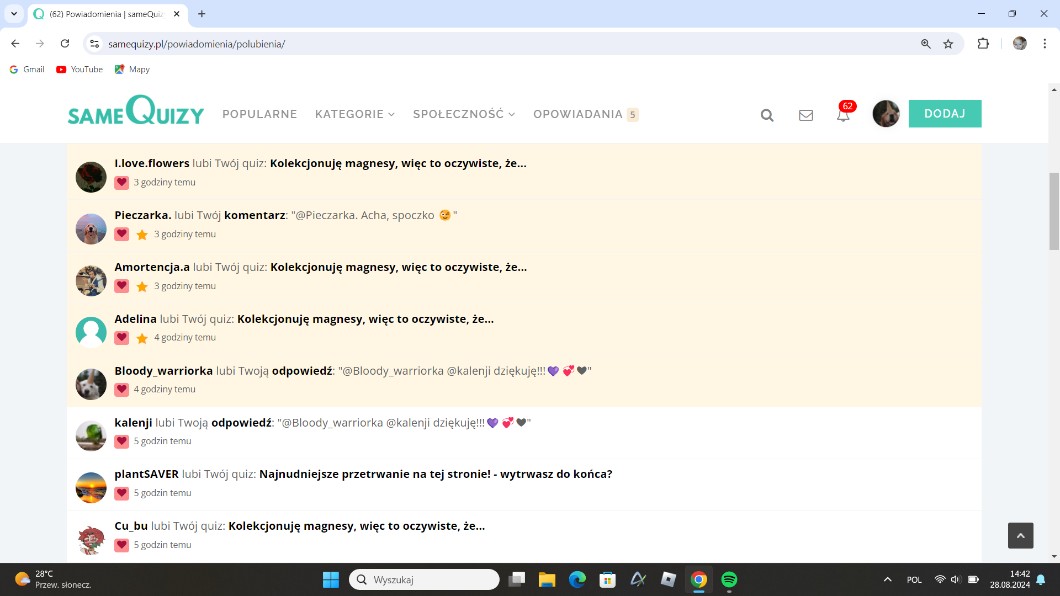Open the messages envelope icon
The height and width of the screenshot is (596, 1060).
pyautogui.click(x=806, y=115)
